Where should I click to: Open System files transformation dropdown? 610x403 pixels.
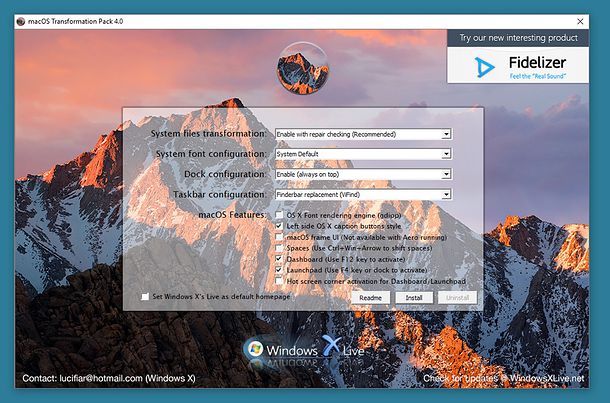(363, 134)
